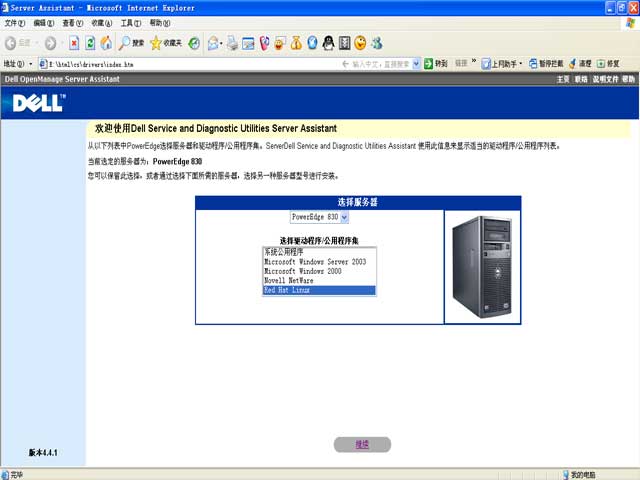Open the 帮助 (Help) menu
Screen dimensions: 640x480
[160, 23]
